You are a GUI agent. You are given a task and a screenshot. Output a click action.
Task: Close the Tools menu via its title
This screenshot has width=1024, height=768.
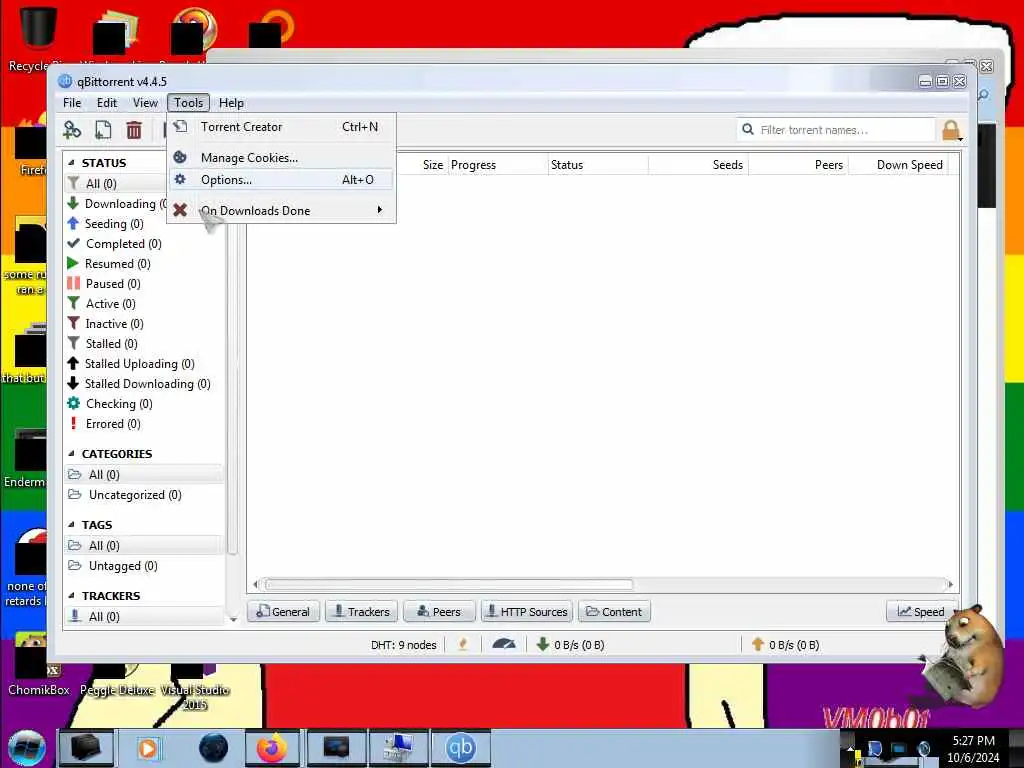(188, 103)
